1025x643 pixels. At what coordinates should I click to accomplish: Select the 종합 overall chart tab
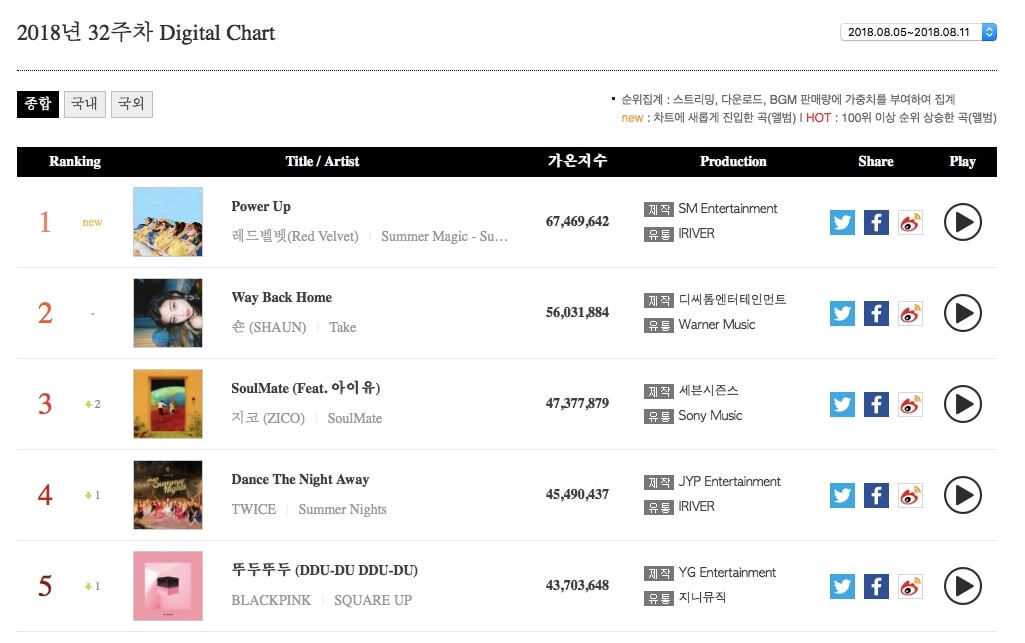click(38, 104)
